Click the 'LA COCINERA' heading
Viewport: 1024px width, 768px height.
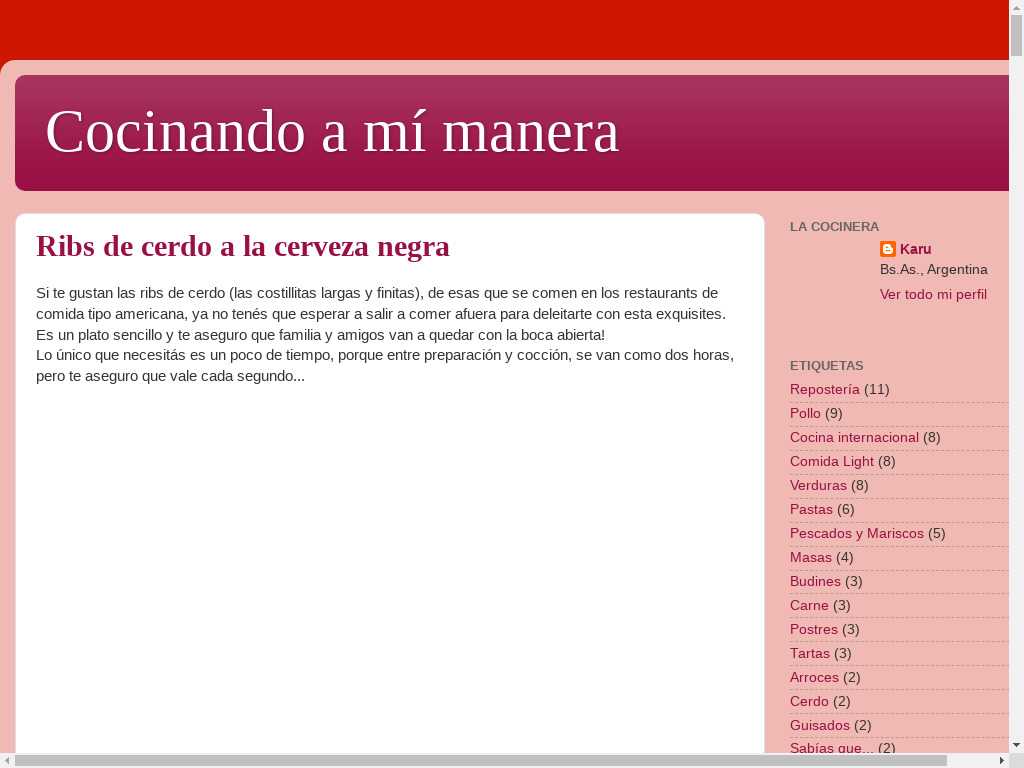(x=834, y=227)
